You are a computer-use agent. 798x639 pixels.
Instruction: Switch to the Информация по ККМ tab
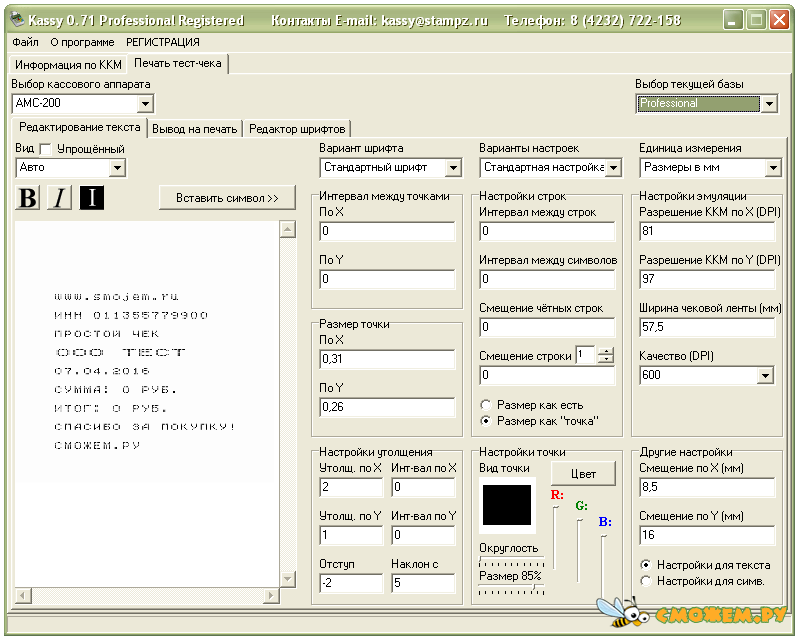coord(68,65)
